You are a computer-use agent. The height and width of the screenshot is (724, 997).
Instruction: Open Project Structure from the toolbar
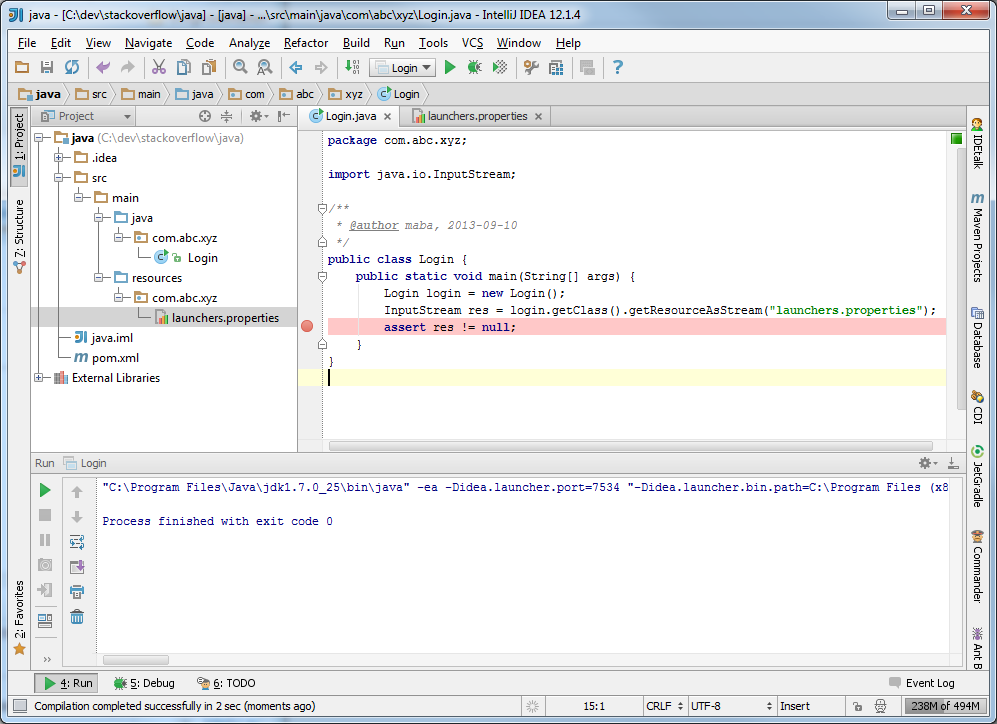click(x=556, y=67)
